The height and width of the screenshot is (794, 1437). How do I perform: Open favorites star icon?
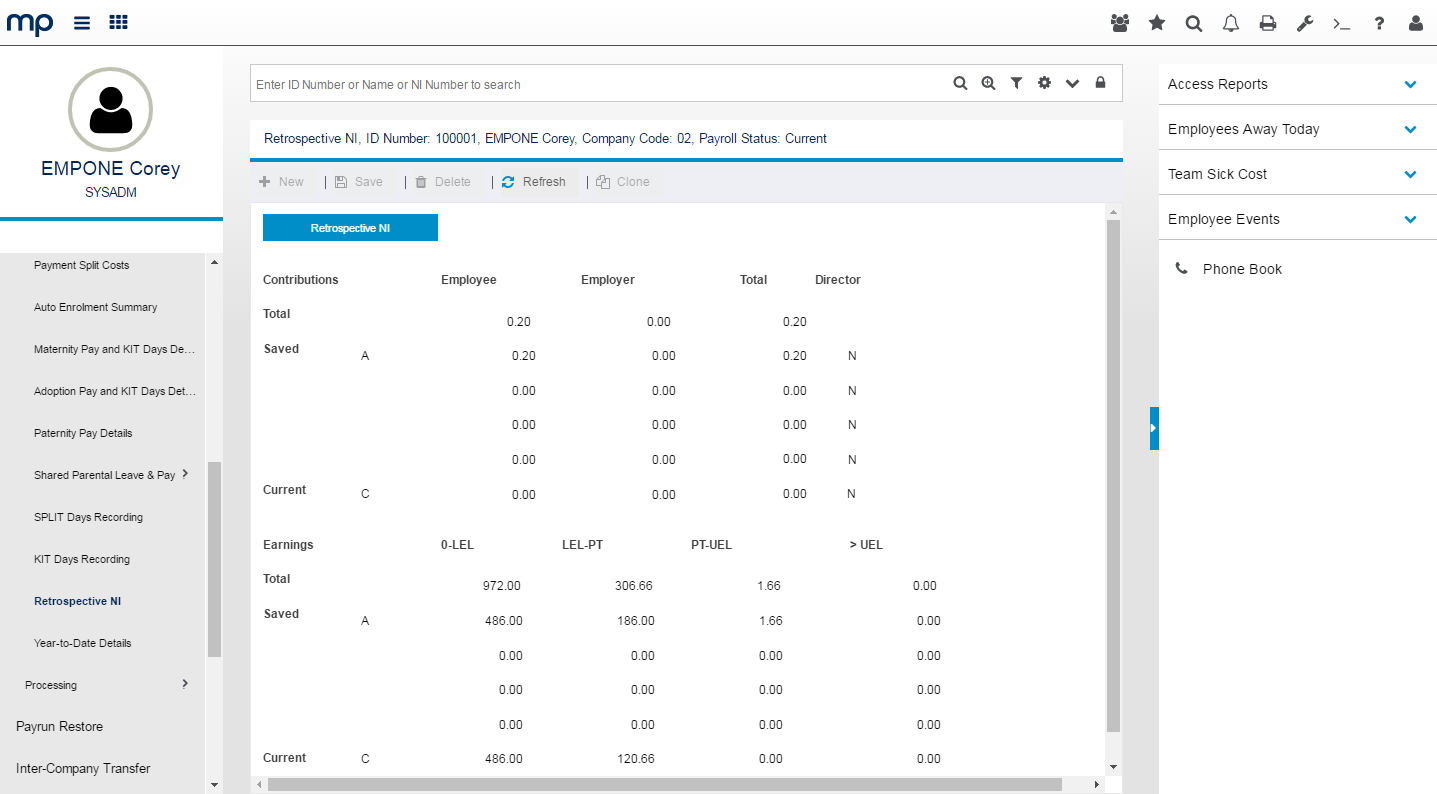coord(1157,24)
